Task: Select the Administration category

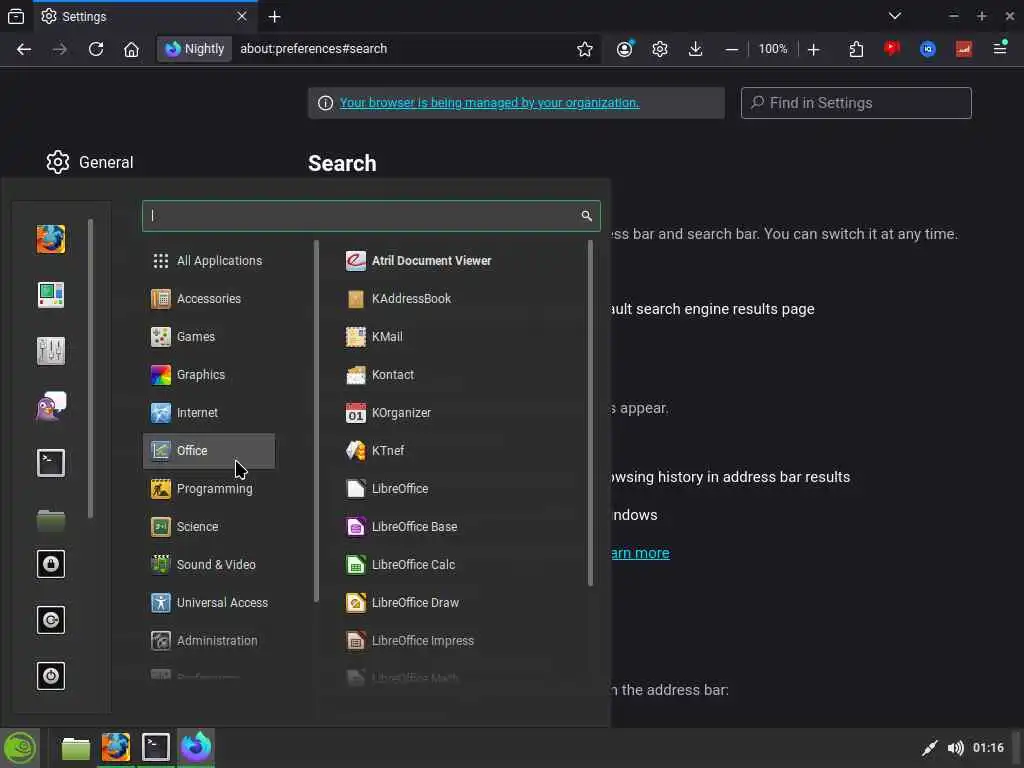Action: click(x=209, y=641)
